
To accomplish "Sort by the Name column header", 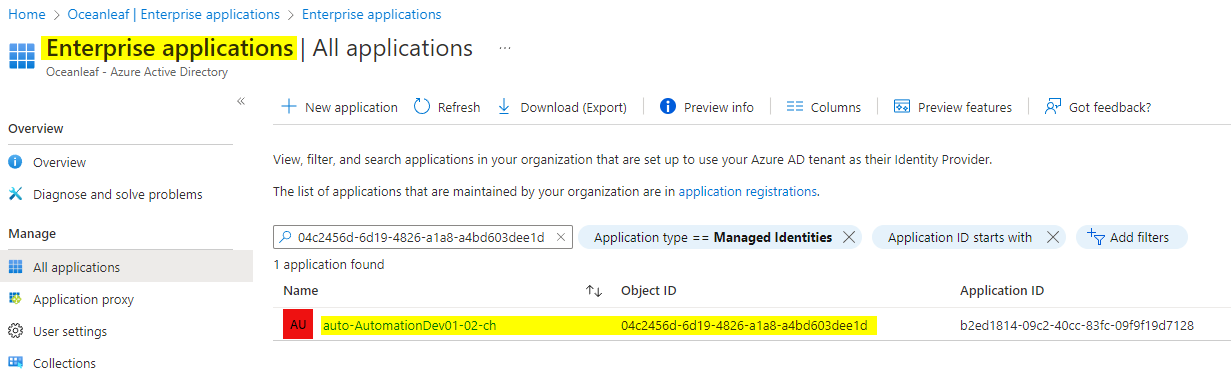I will (x=300, y=290).
